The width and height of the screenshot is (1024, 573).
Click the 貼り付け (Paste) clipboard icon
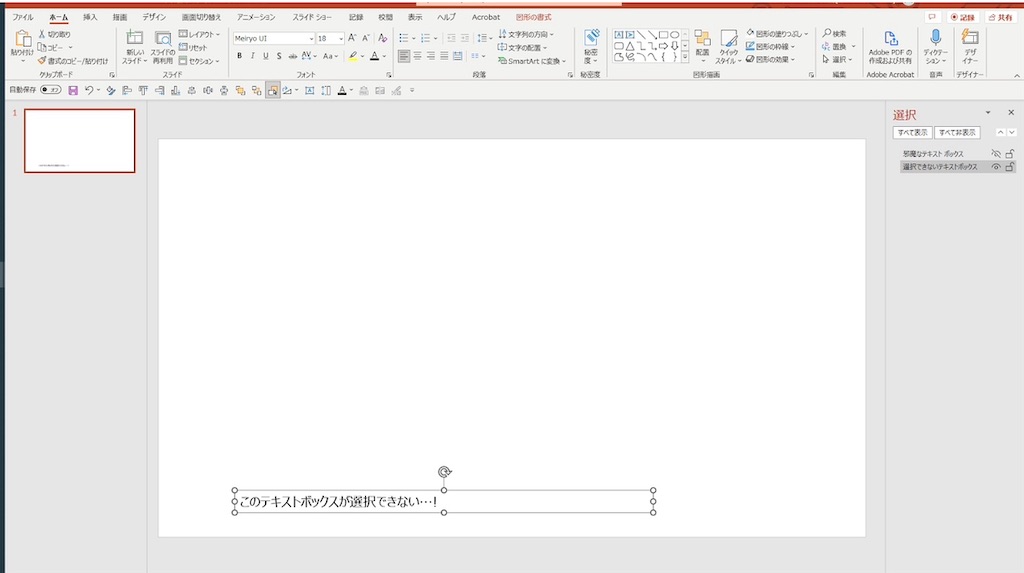tap(22, 39)
